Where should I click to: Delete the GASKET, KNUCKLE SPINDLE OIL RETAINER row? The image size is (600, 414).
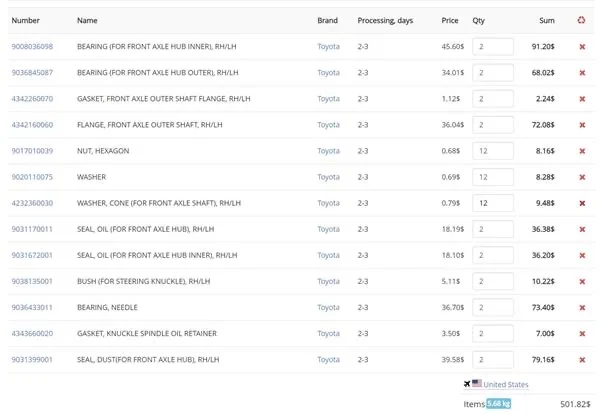(582, 333)
